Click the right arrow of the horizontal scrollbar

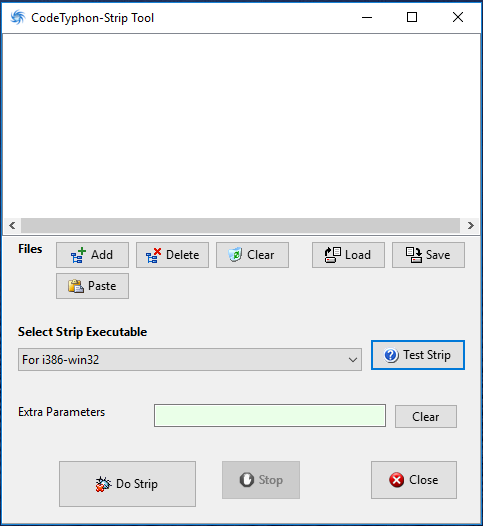[471, 225]
